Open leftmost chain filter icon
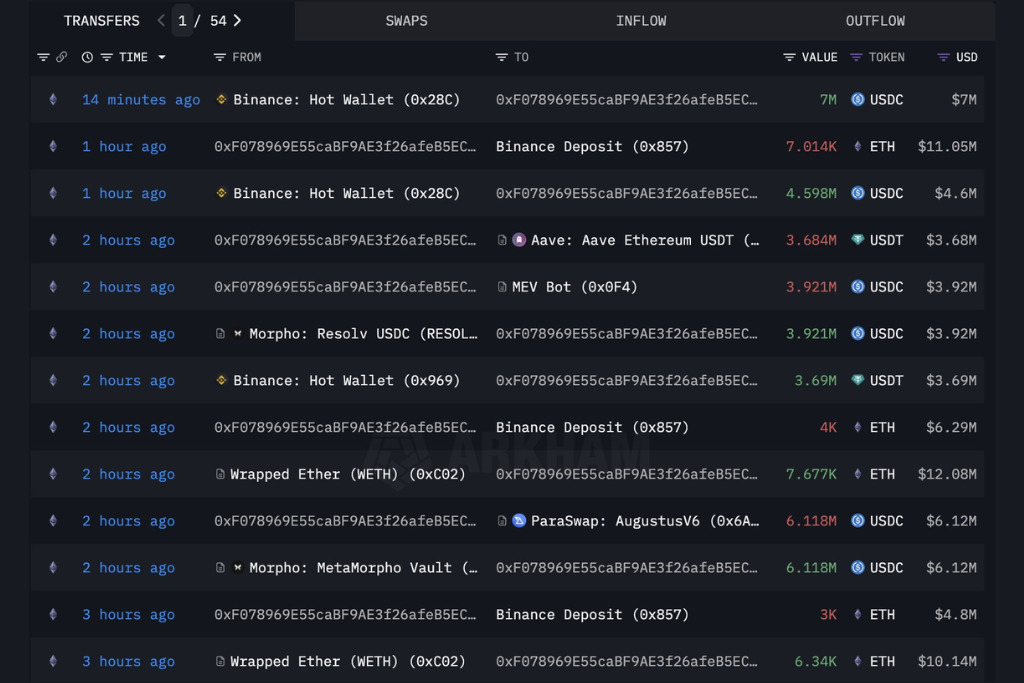1024x683 pixels. (43, 57)
